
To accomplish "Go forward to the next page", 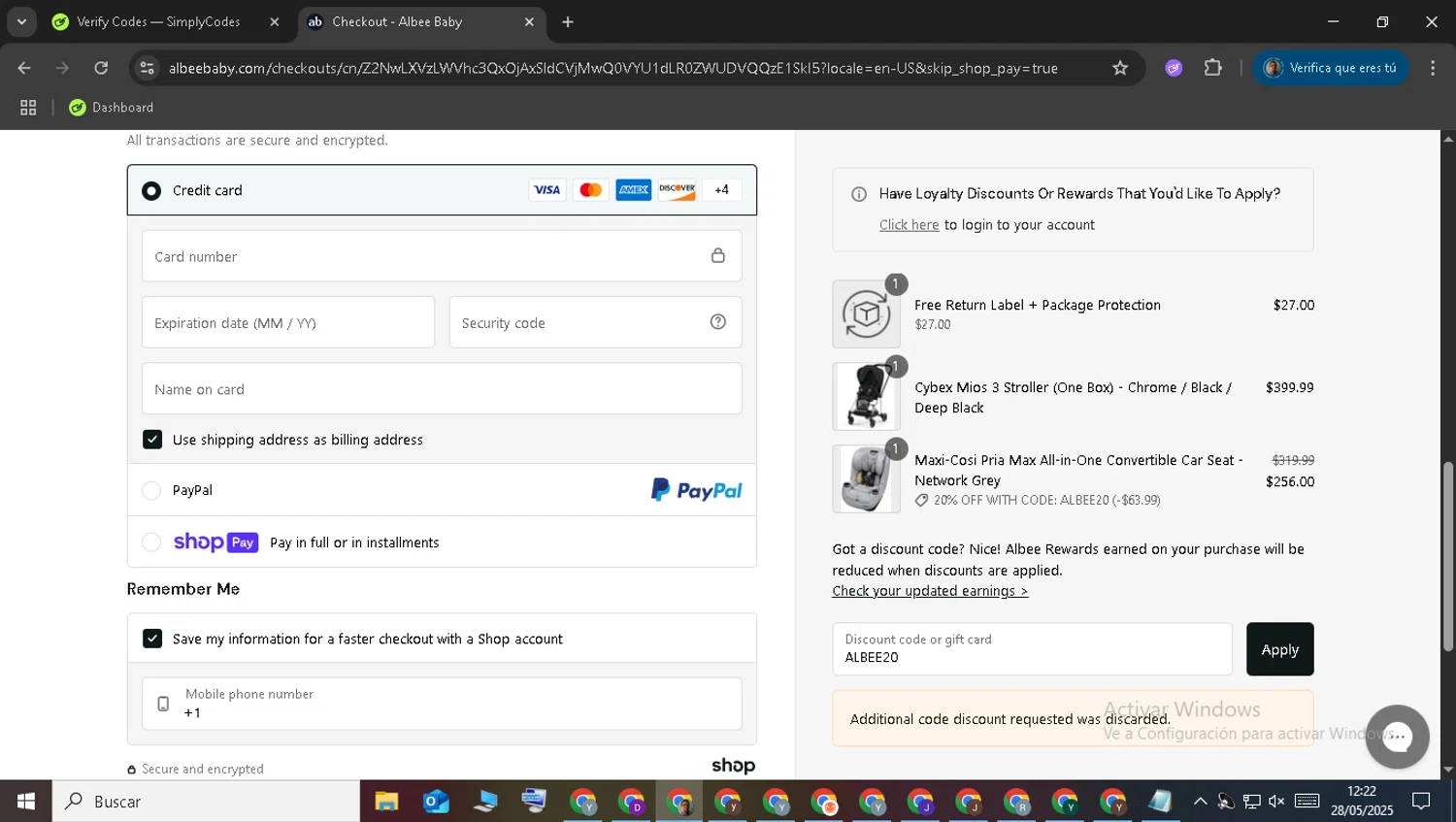I will [x=62, y=68].
